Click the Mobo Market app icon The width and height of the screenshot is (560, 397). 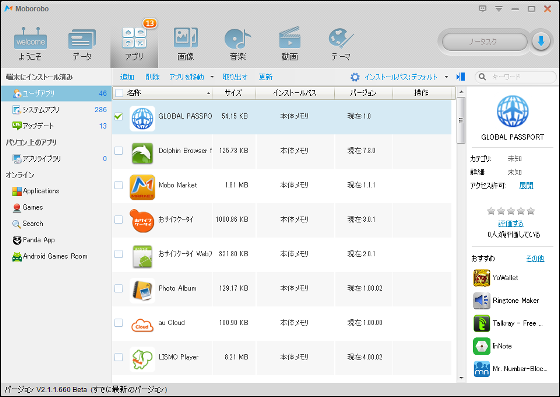(142, 187)
